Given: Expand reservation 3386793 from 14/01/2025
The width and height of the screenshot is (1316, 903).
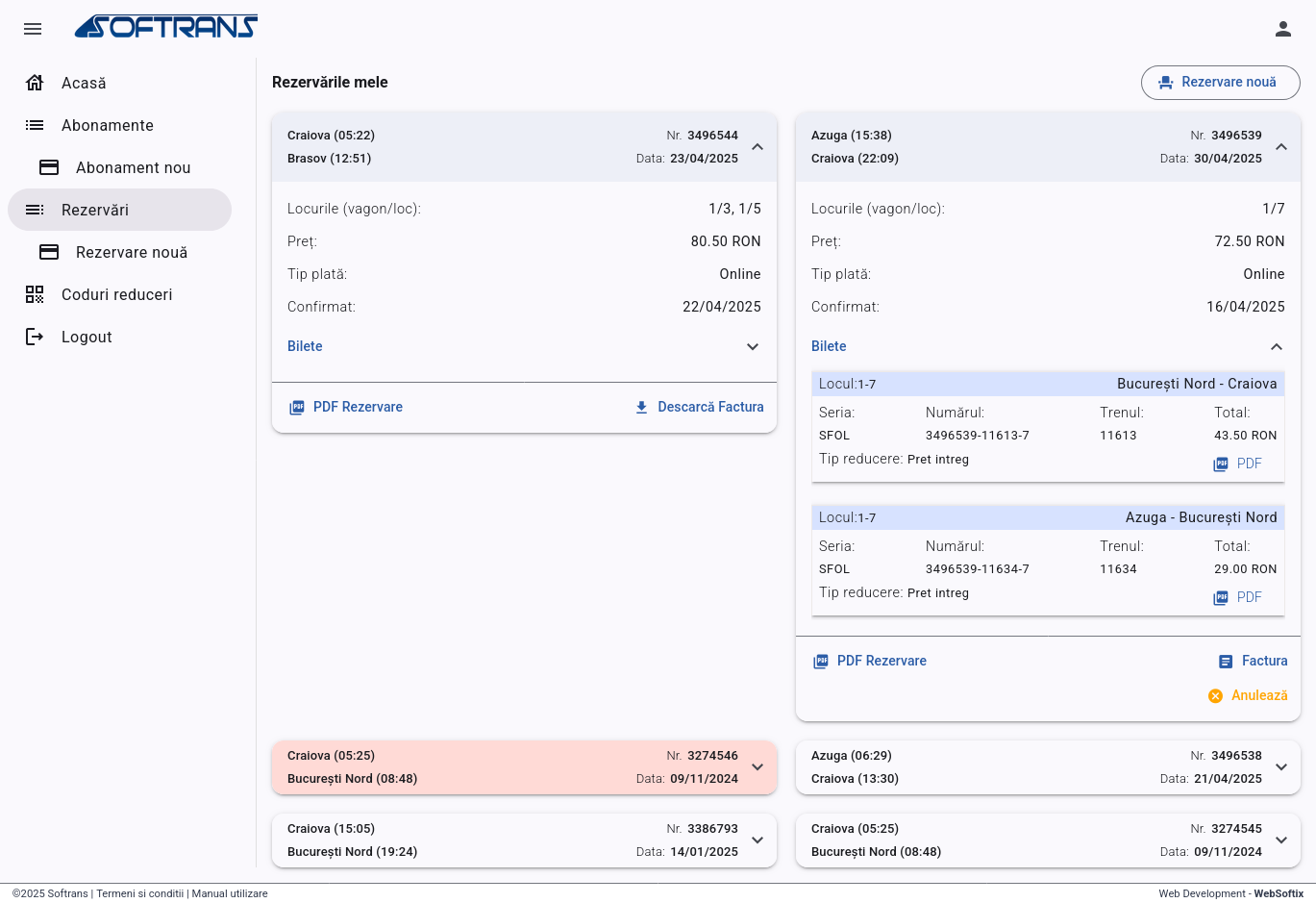Looking at the screenshot, I should pyautogui.click(x=757, y=840).
